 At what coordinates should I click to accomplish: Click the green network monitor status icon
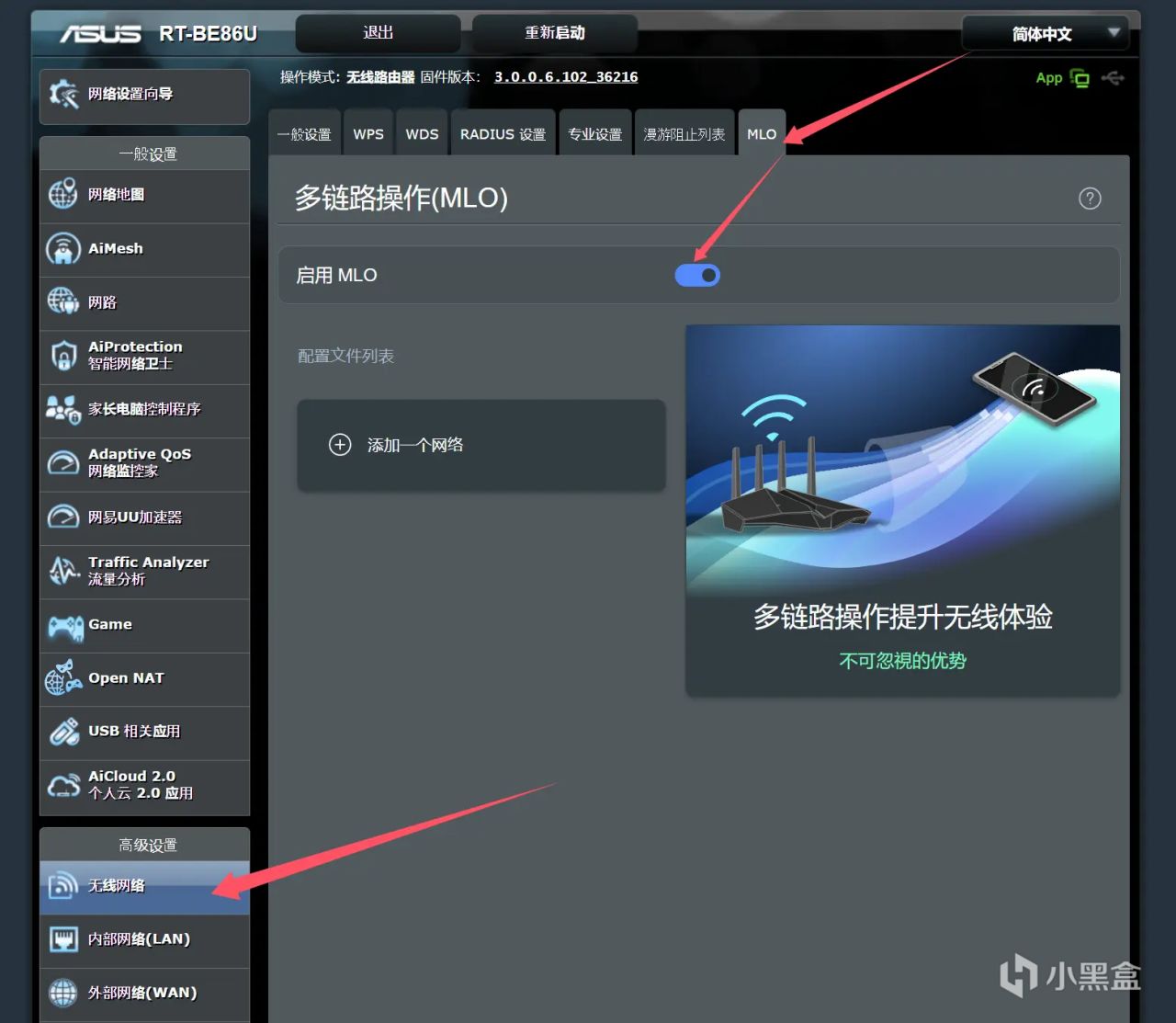(x=1080, y=79)
